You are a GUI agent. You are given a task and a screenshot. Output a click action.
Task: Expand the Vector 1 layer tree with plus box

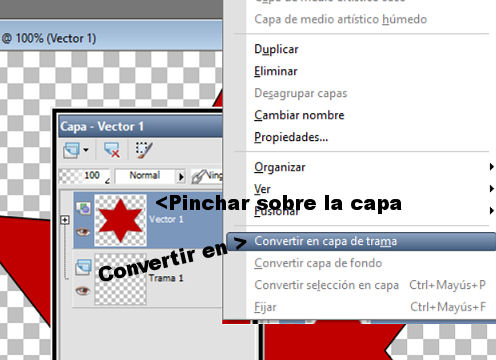point(65,220)
